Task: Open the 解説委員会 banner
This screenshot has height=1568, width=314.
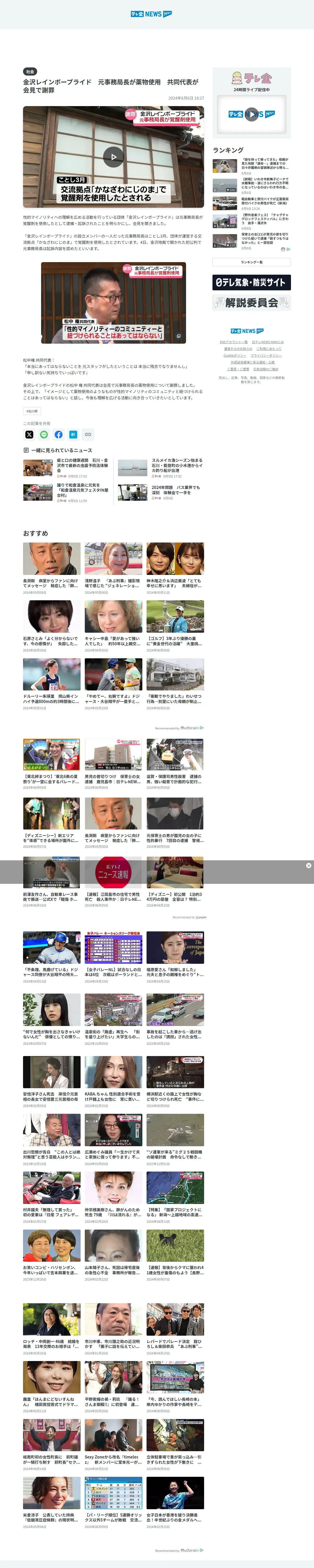Action: tap(251, 303)
